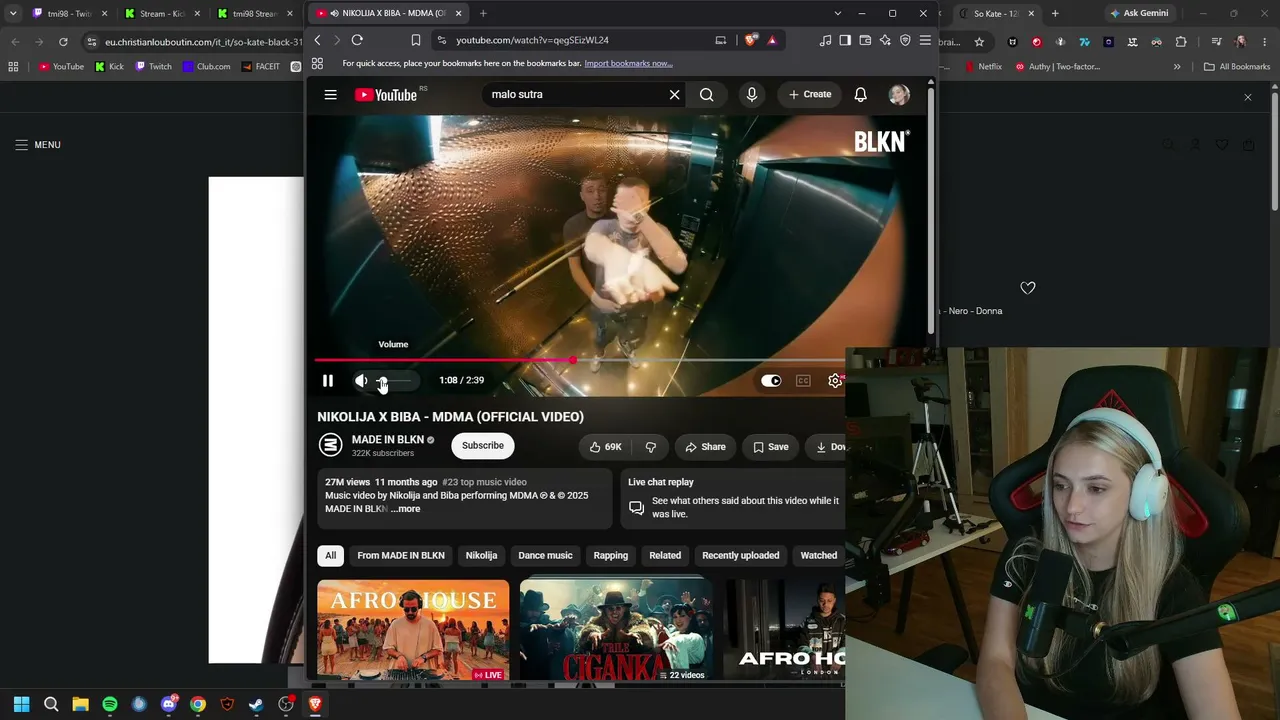Image resolution: width=1280 pixels, height=720 pixels.
Task: Select the All filter chip
Action: pos(330,556)
